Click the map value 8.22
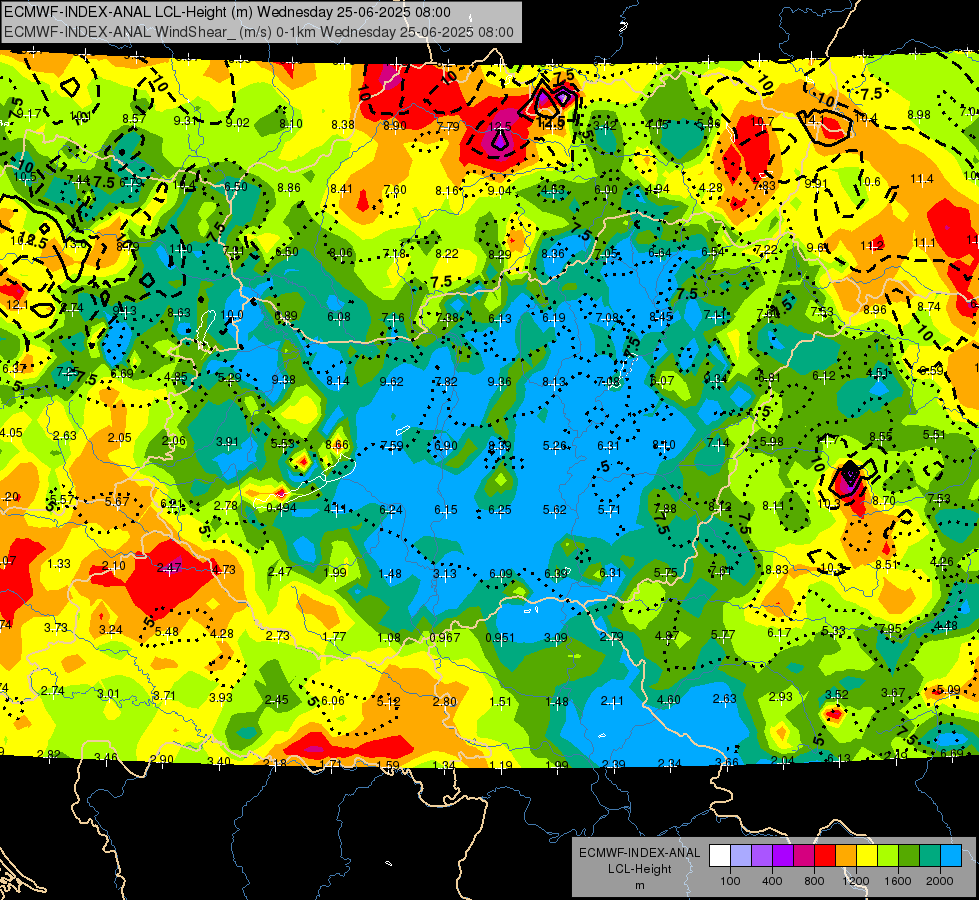 tap(446, 254)
